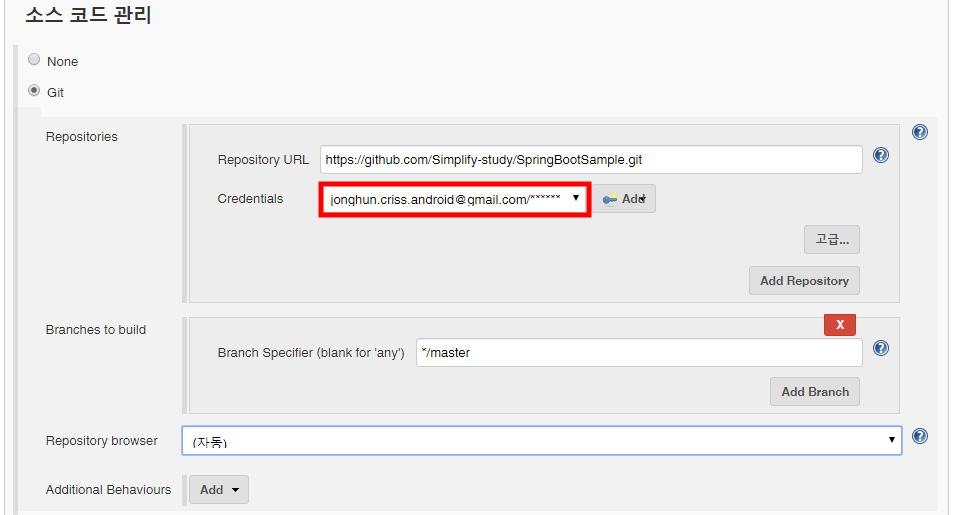Click inside the Branch Specifier field

639,352
